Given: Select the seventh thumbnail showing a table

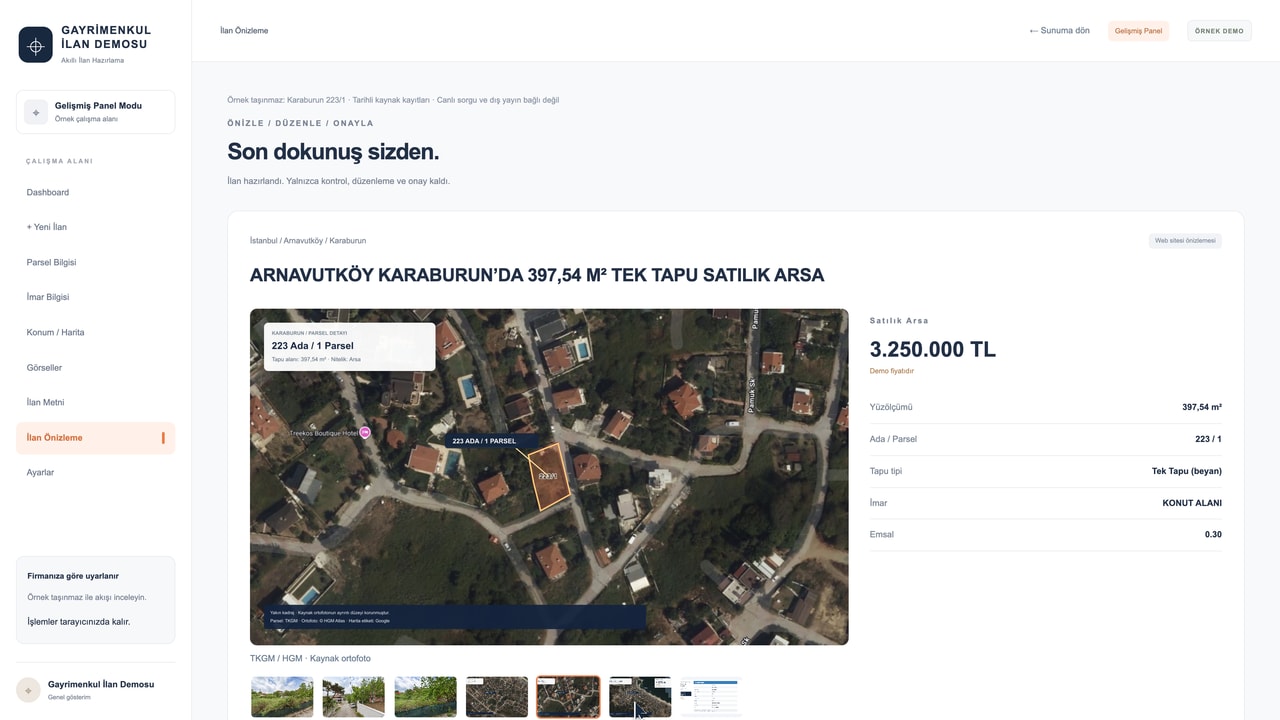Looking at the screenshot, I should coord(711,697).
